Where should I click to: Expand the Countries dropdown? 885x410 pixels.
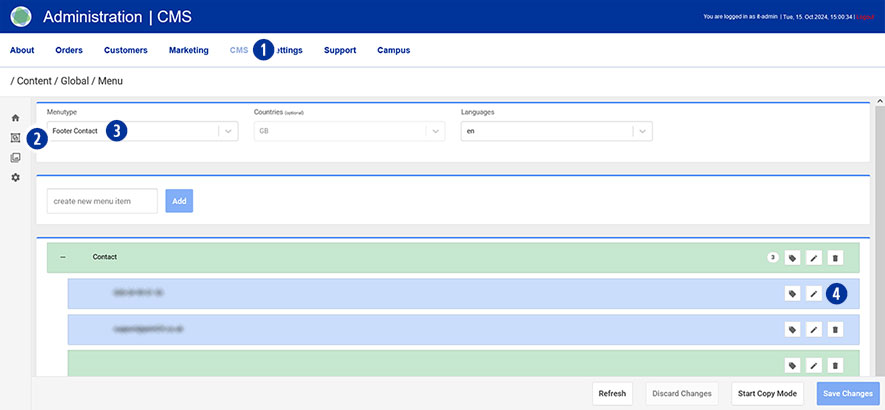(x=435, y=131)
